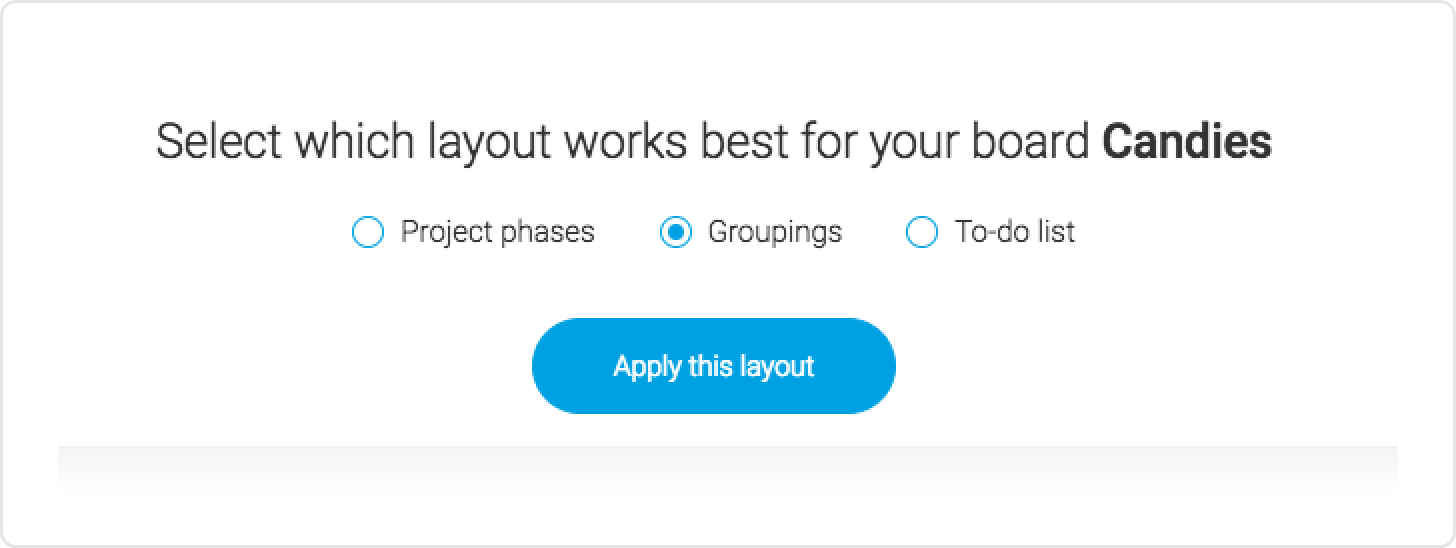Tap the filled blue dot next to Groupings

click(x=676, y=233)
